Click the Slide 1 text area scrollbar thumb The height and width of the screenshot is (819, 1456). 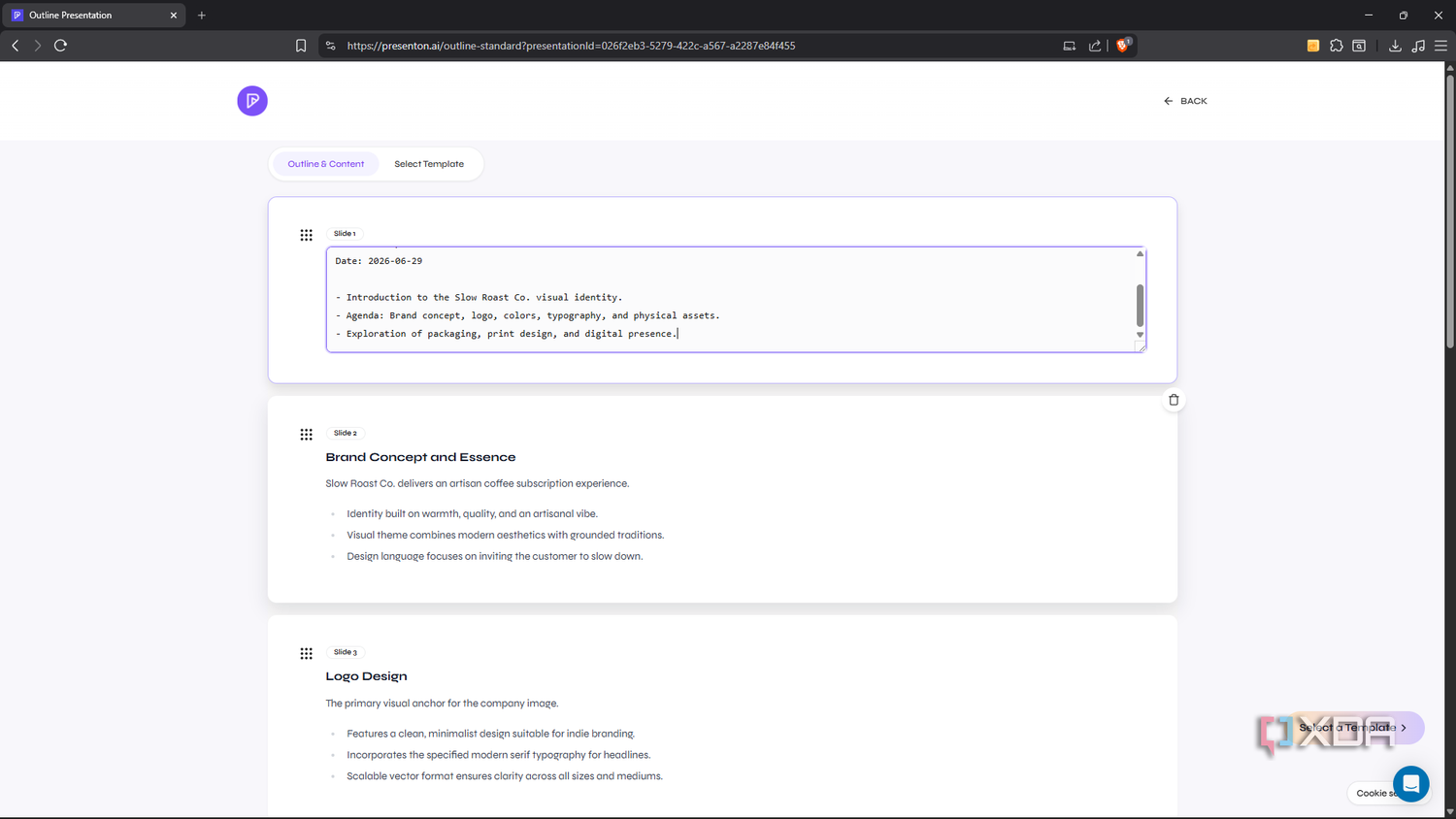[1140, 306]
